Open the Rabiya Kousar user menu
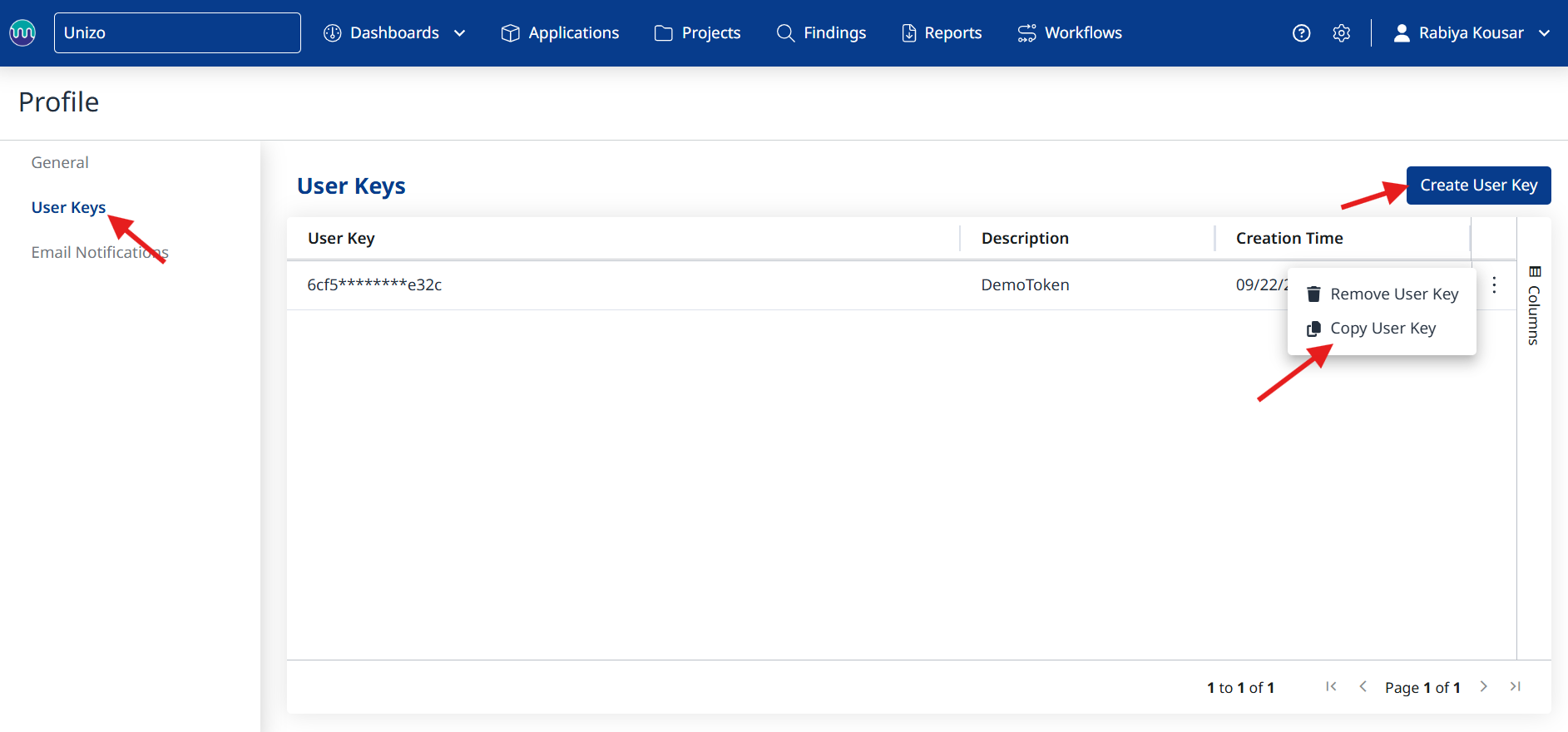Viewport: 1568px width, 732px height. [1472, 33]
